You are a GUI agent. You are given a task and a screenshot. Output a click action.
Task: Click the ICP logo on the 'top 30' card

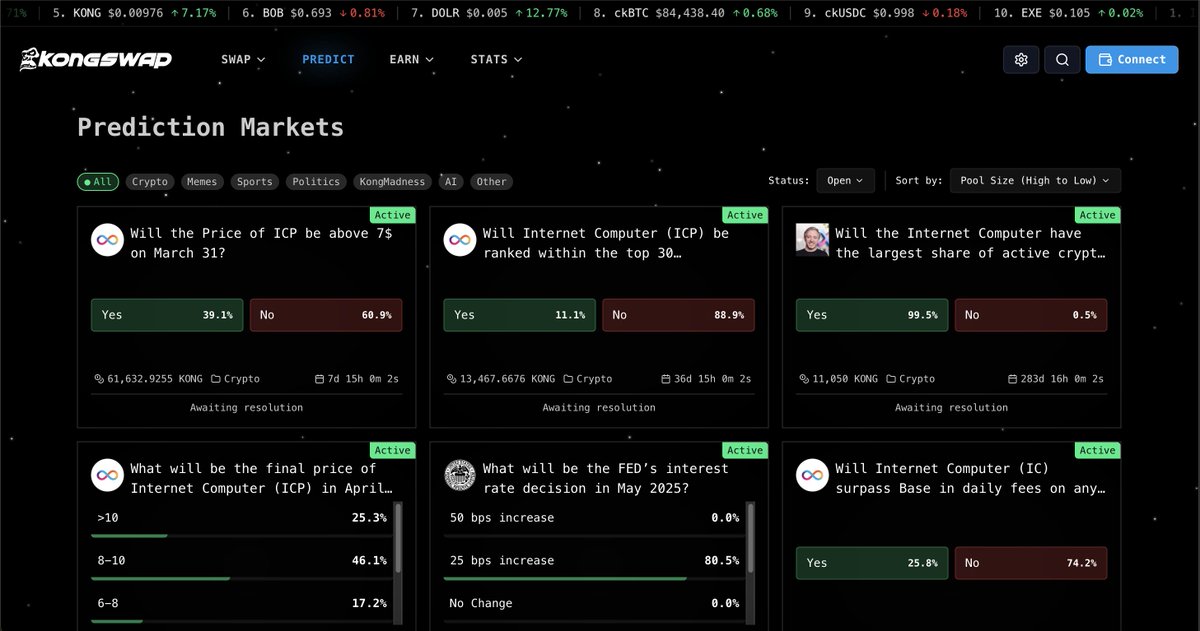[460, 240]
